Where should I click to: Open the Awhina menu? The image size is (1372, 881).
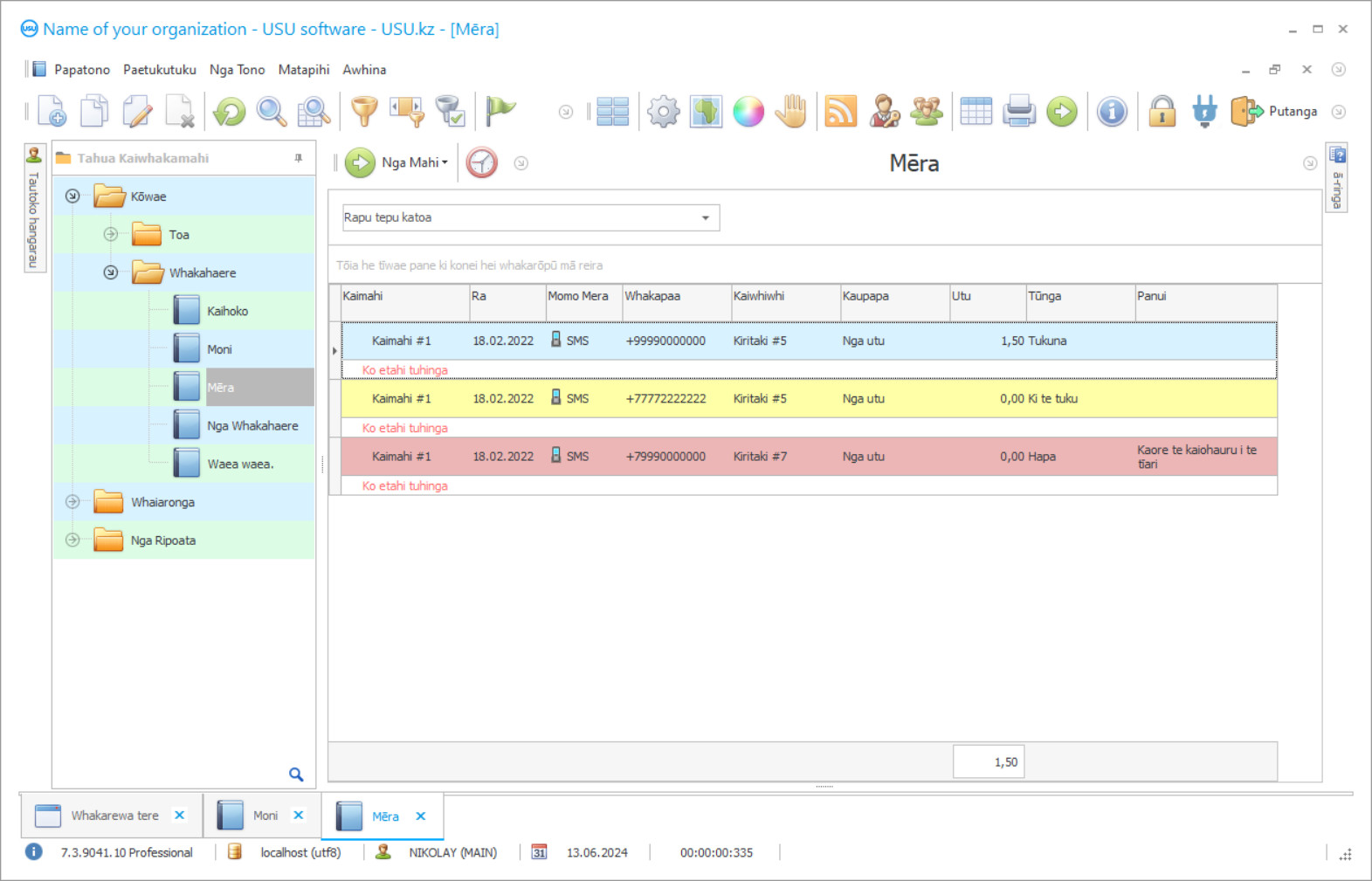pyautogui.click(x=364, y=70)
